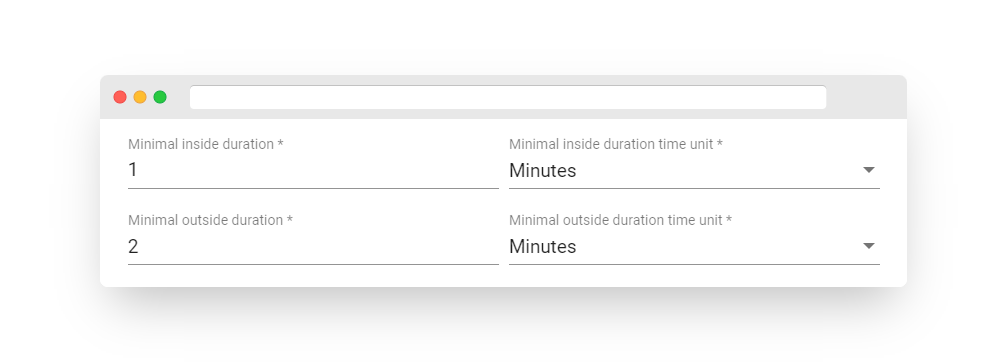The width and height of the screenshot is (1007, 362).
Task: Click the value 1 in inside duration
Action: [x=133, y=170]
